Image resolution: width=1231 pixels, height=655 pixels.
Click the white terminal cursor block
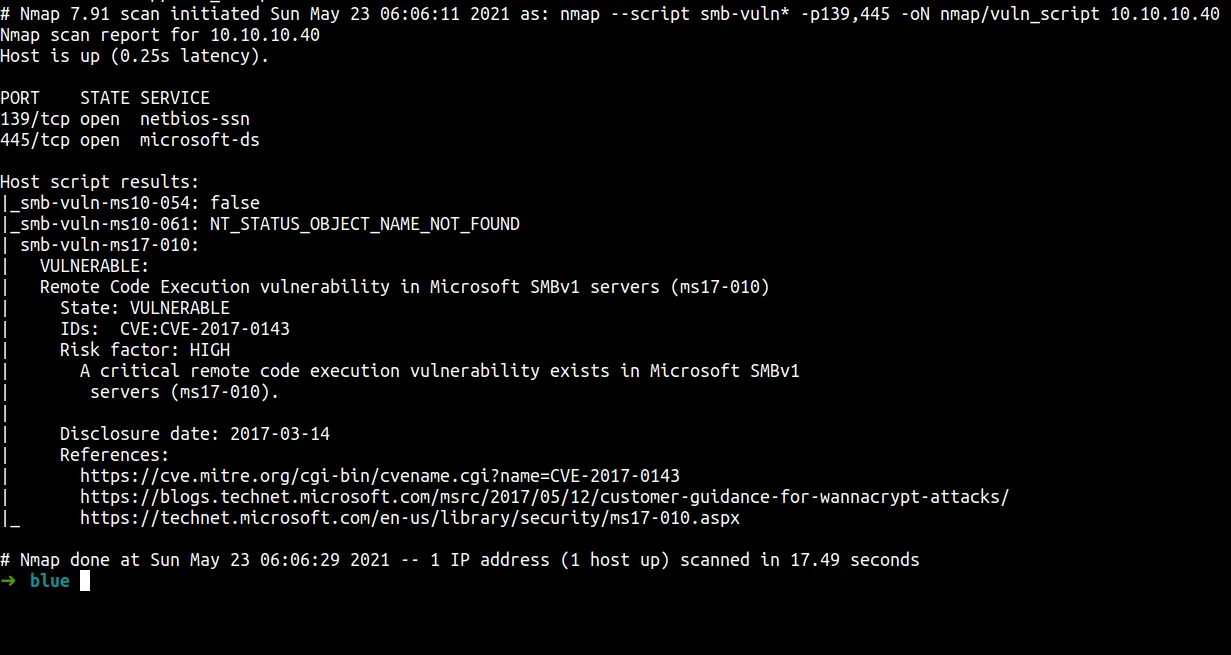click(x=85, y=581)
